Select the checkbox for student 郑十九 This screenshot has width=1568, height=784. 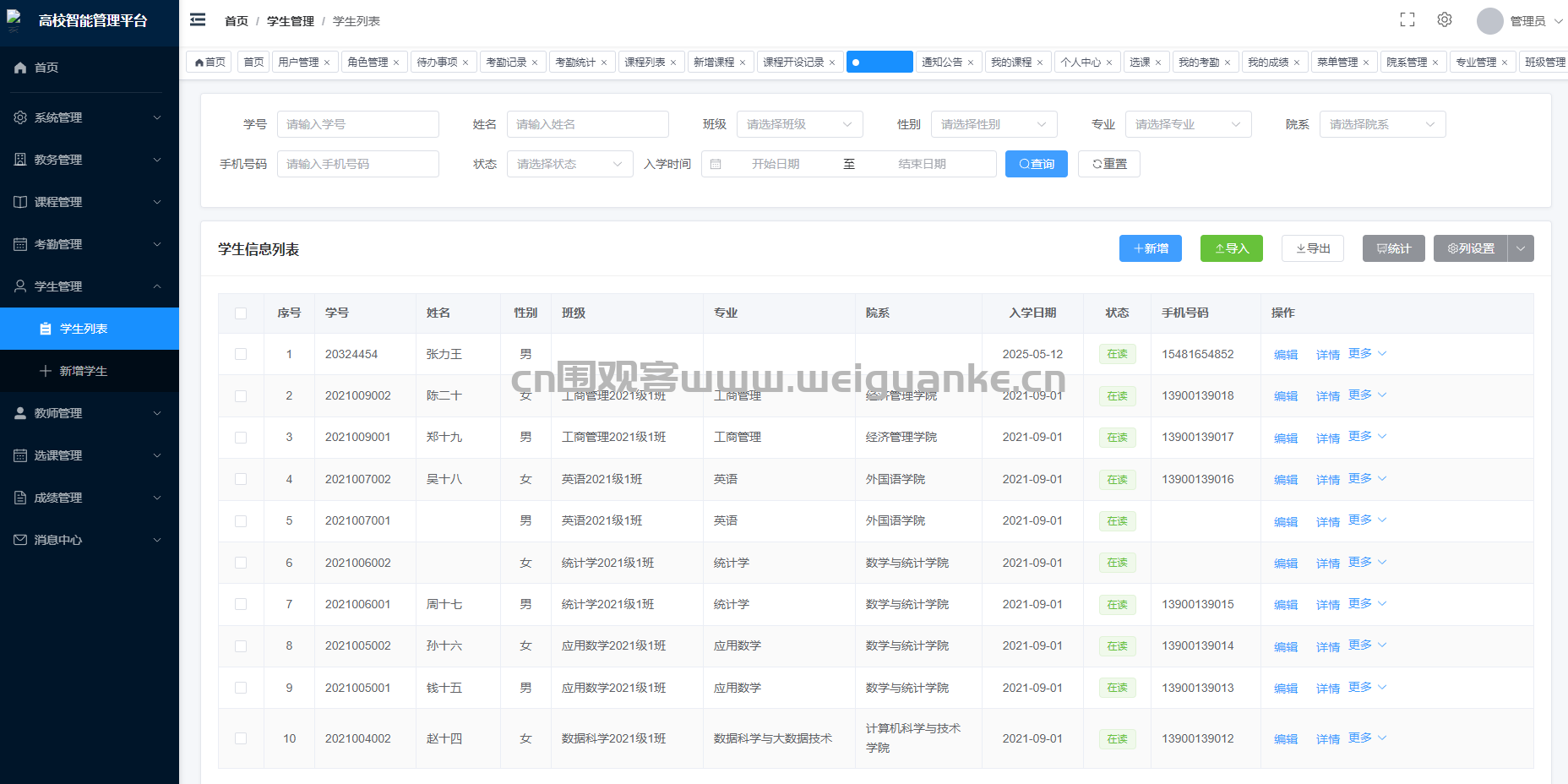241,438
